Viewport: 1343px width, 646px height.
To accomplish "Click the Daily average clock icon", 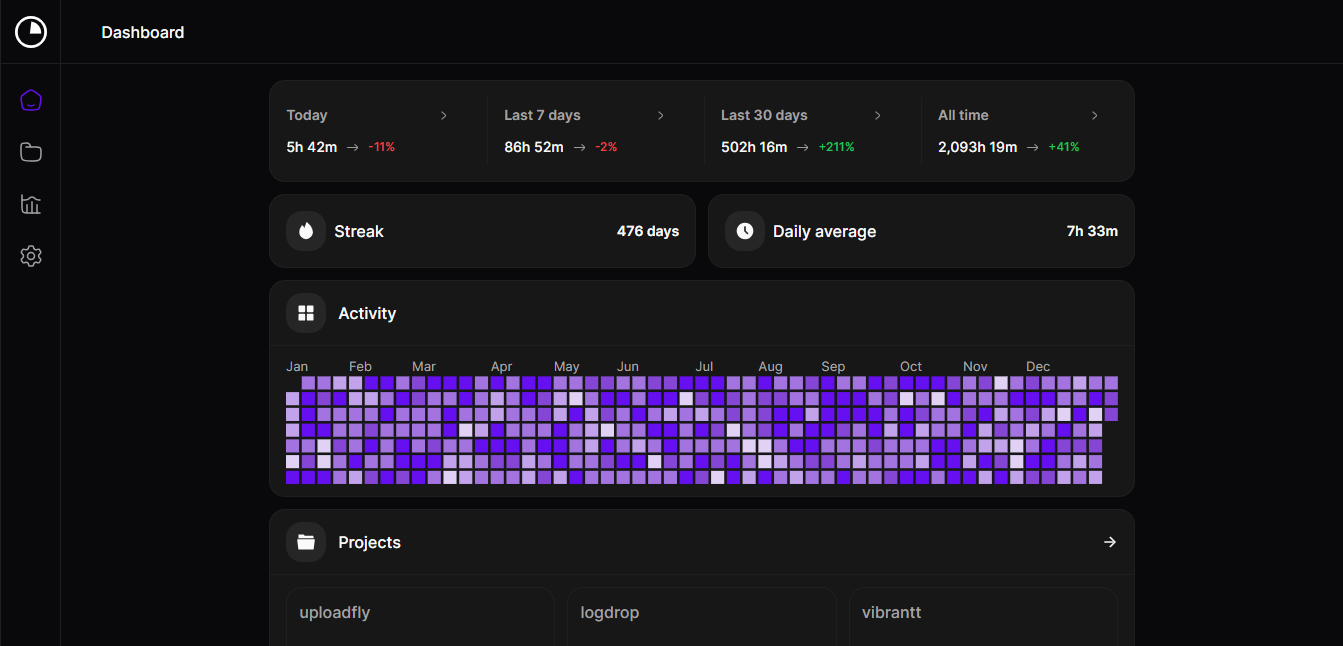I will (x=745, y=231).
